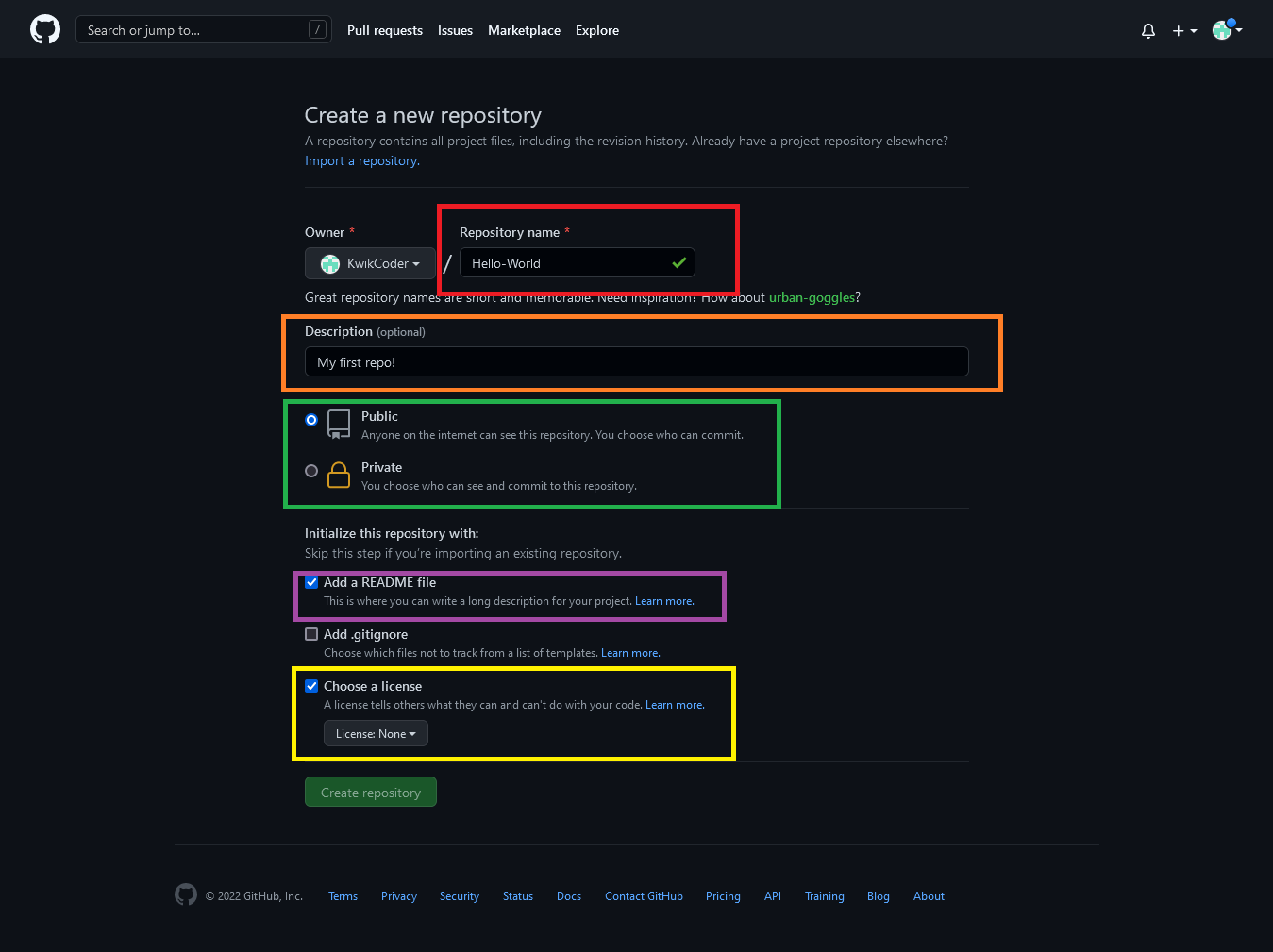Click the Create repository button
The height and width of the screenshot is (952, 1273).
(x=371, y=792)
